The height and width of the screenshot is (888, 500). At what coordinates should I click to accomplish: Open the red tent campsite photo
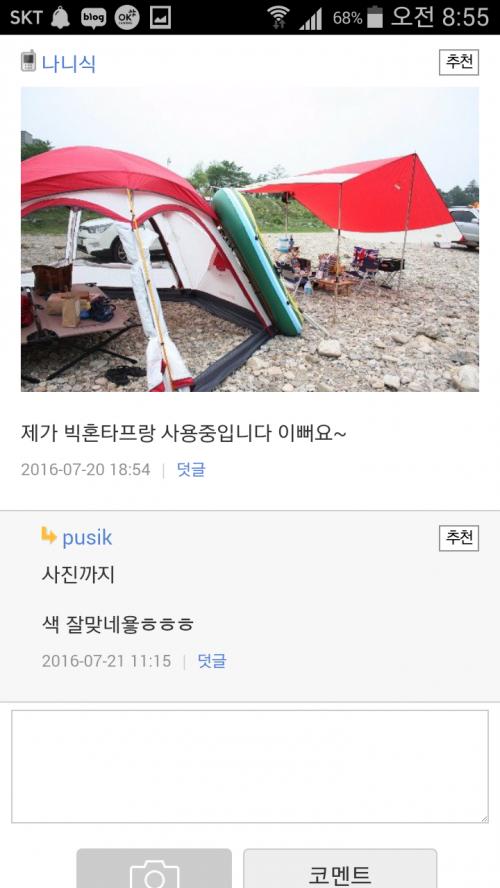(250, 239)
